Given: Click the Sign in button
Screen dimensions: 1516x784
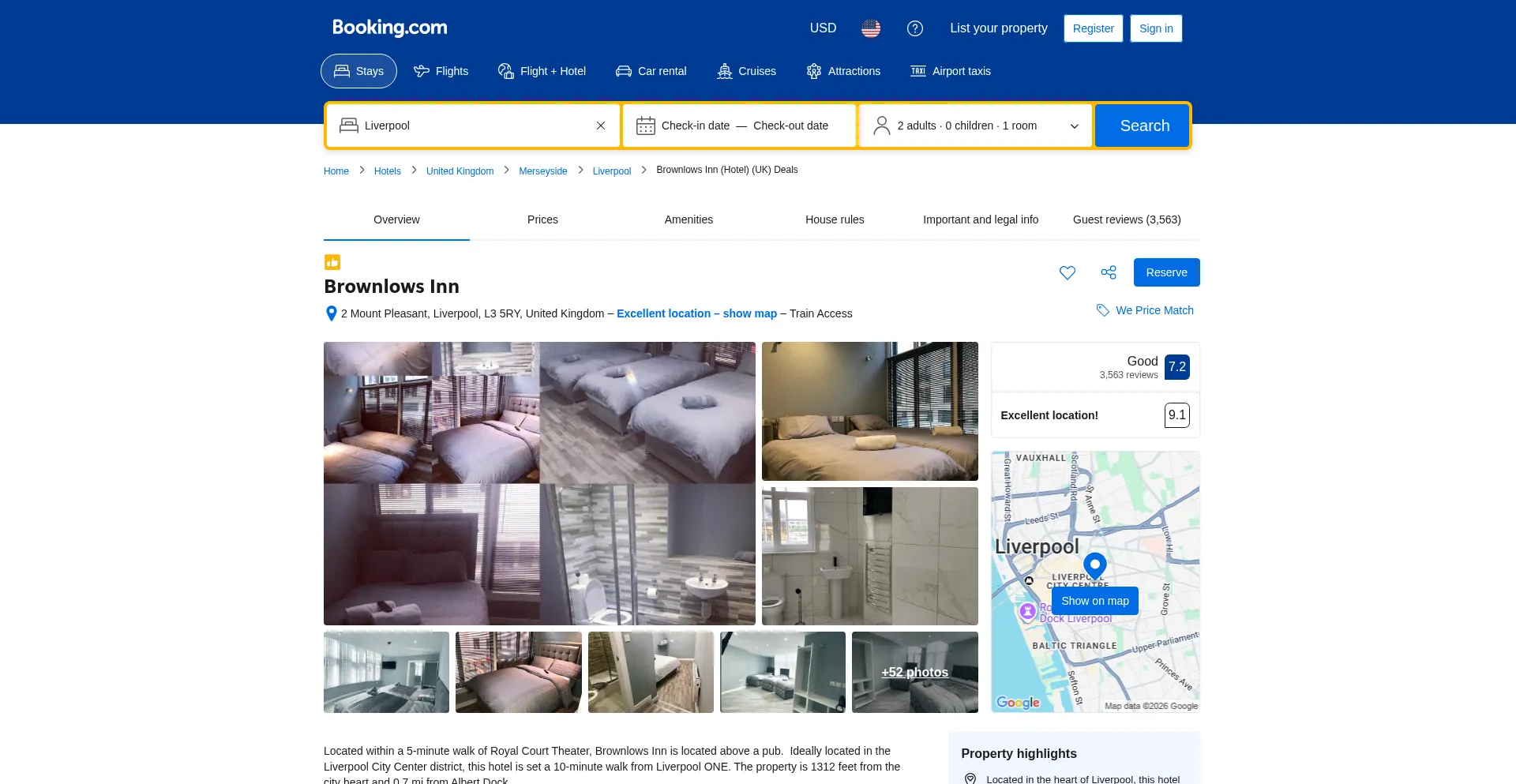Looking at the screenshot, I should coord(1156,28).
